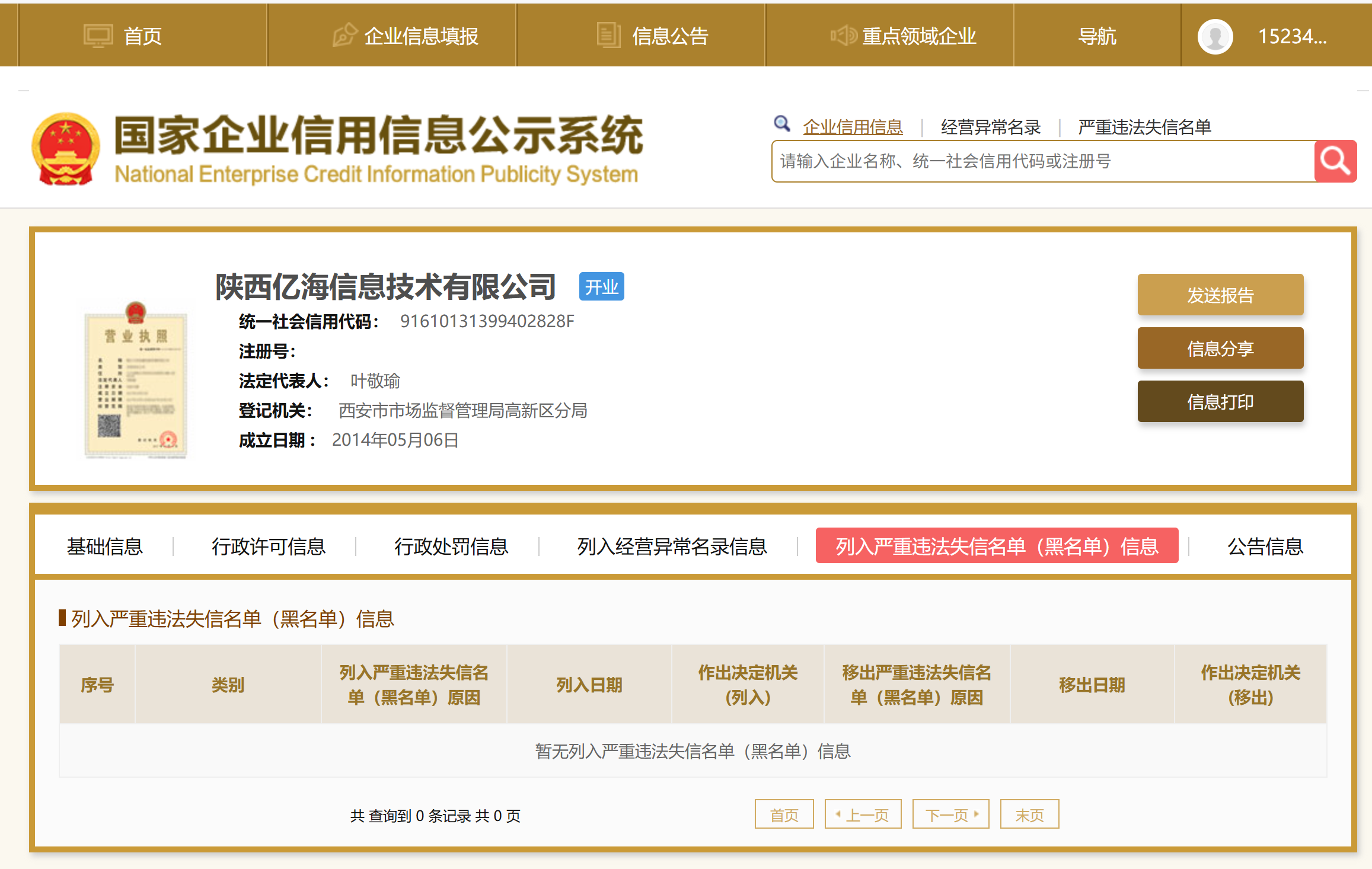The width and height of the screenshot is (1372, 869).
Task: Open the 列入经营异常名录信息 tab
Action: 672,546
